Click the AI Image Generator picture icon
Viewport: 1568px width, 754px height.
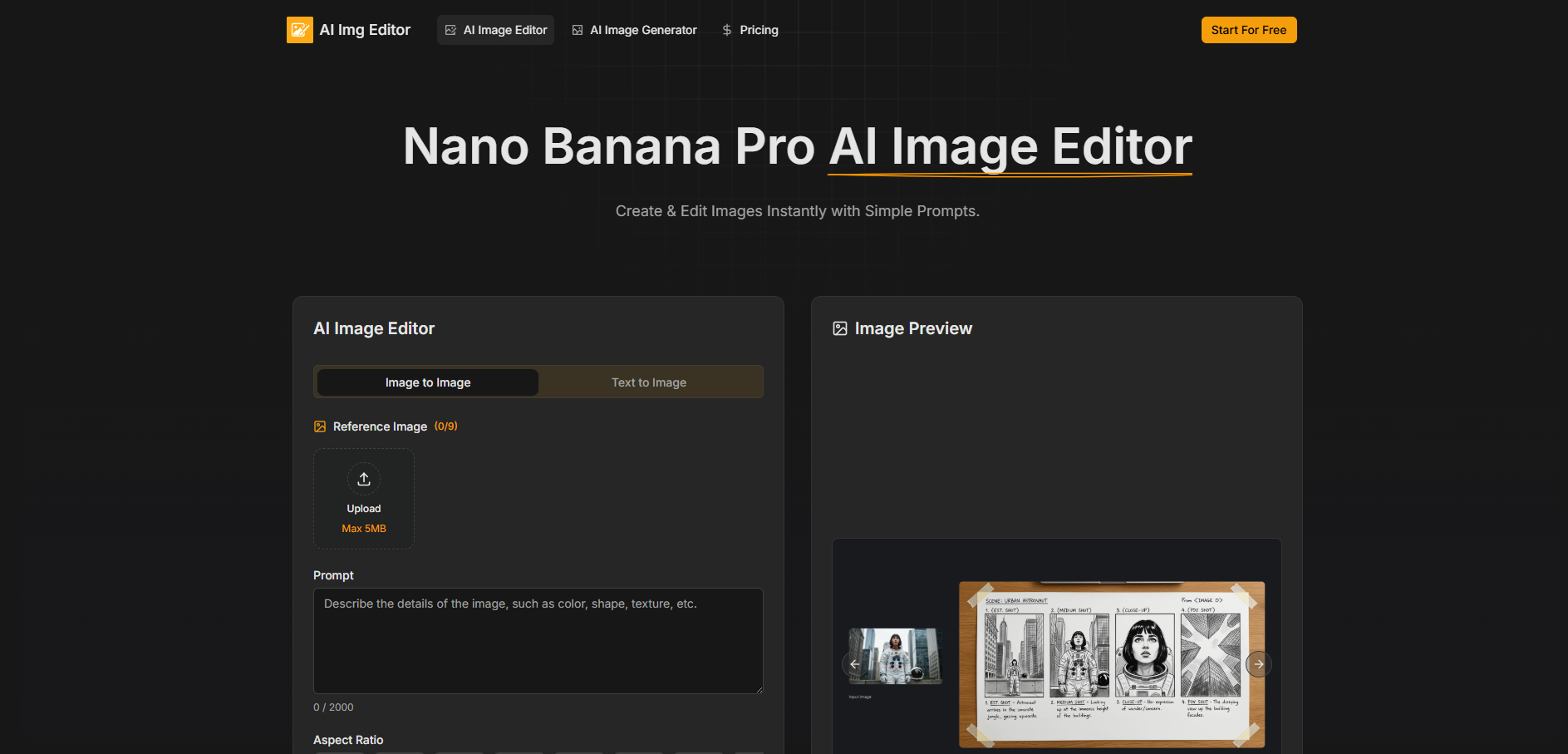(x=577, y=29)
